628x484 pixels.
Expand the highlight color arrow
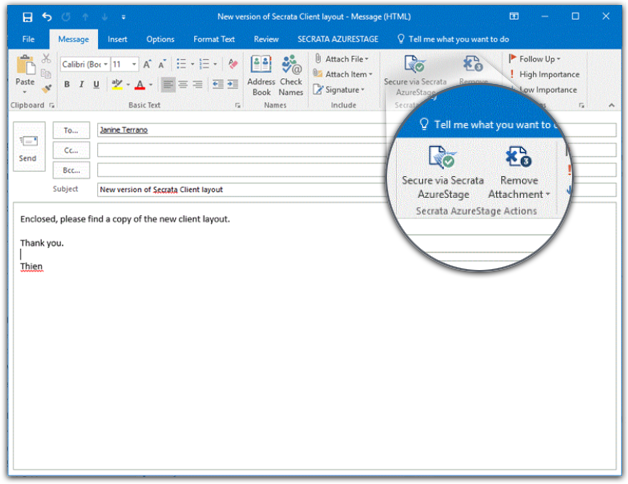[x=128, y=85]
